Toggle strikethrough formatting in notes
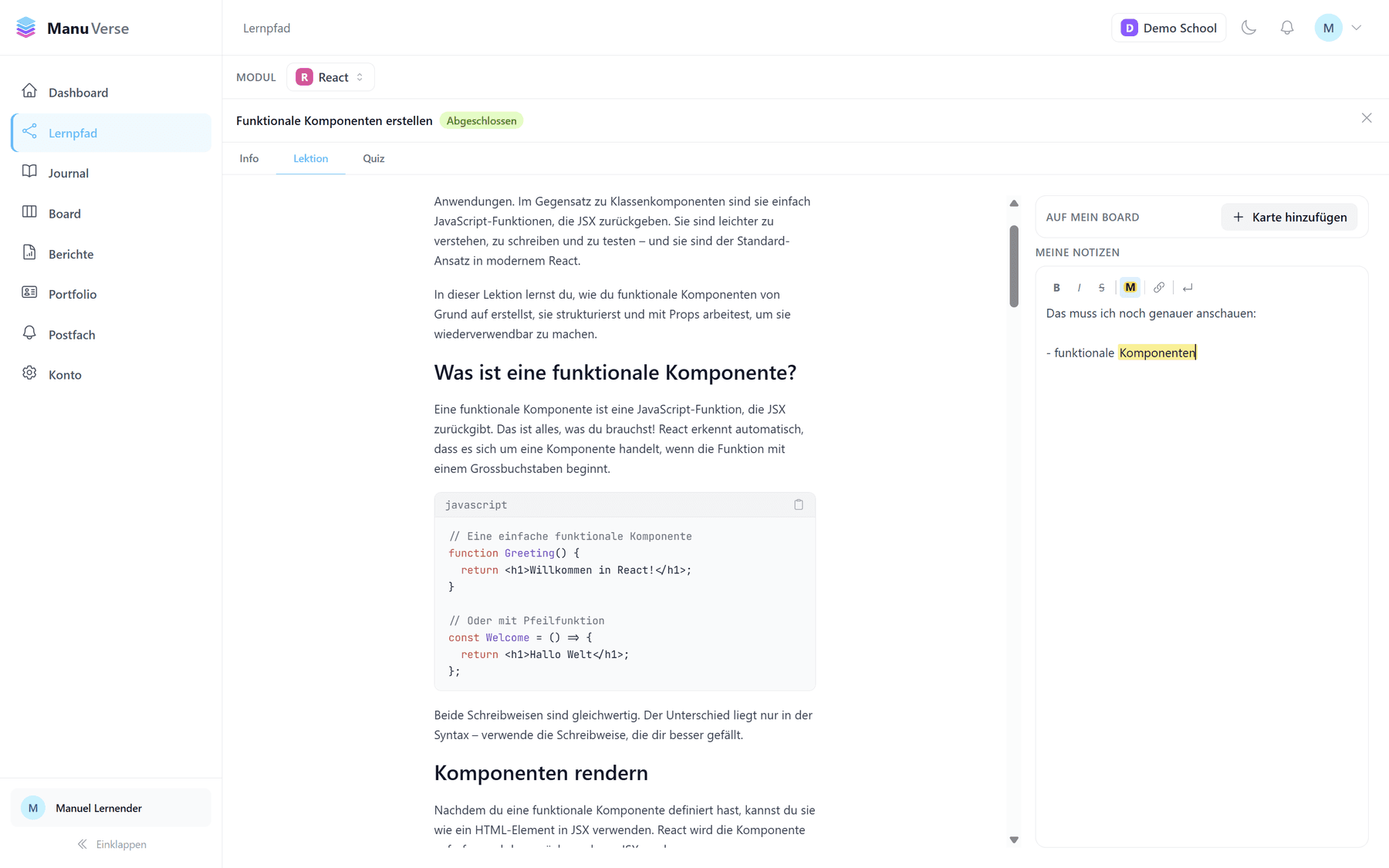1389x868 pixels. click(1101, 288)
